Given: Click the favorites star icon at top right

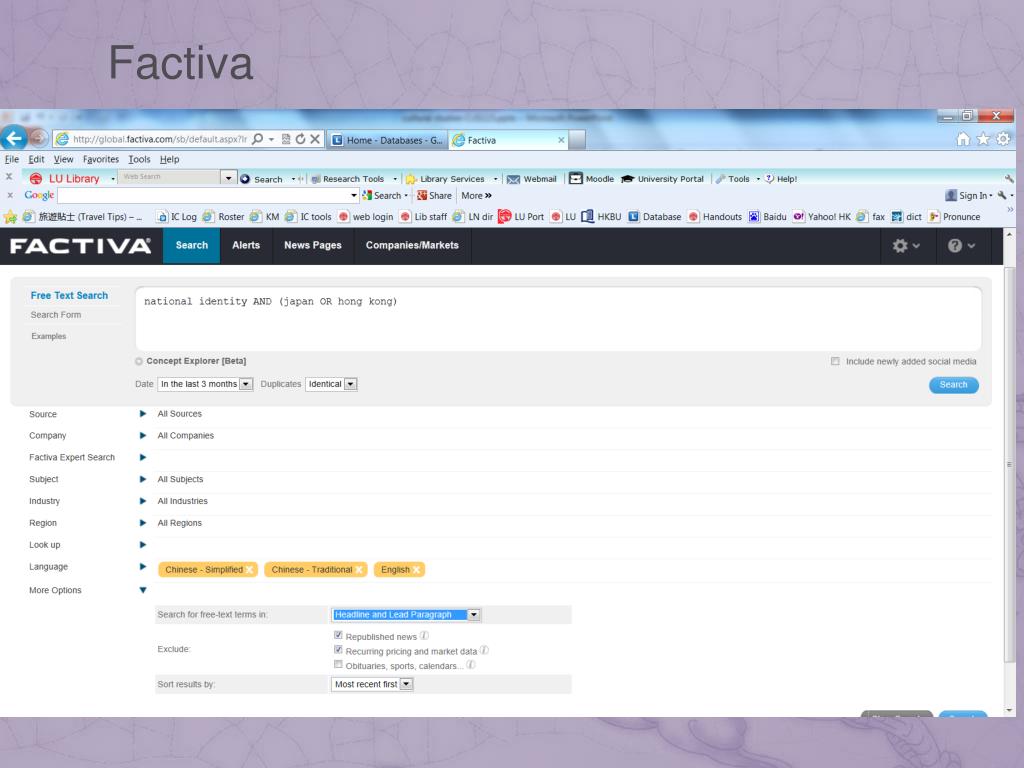Looking at the screenshot, I should click(x=983, y=138).
